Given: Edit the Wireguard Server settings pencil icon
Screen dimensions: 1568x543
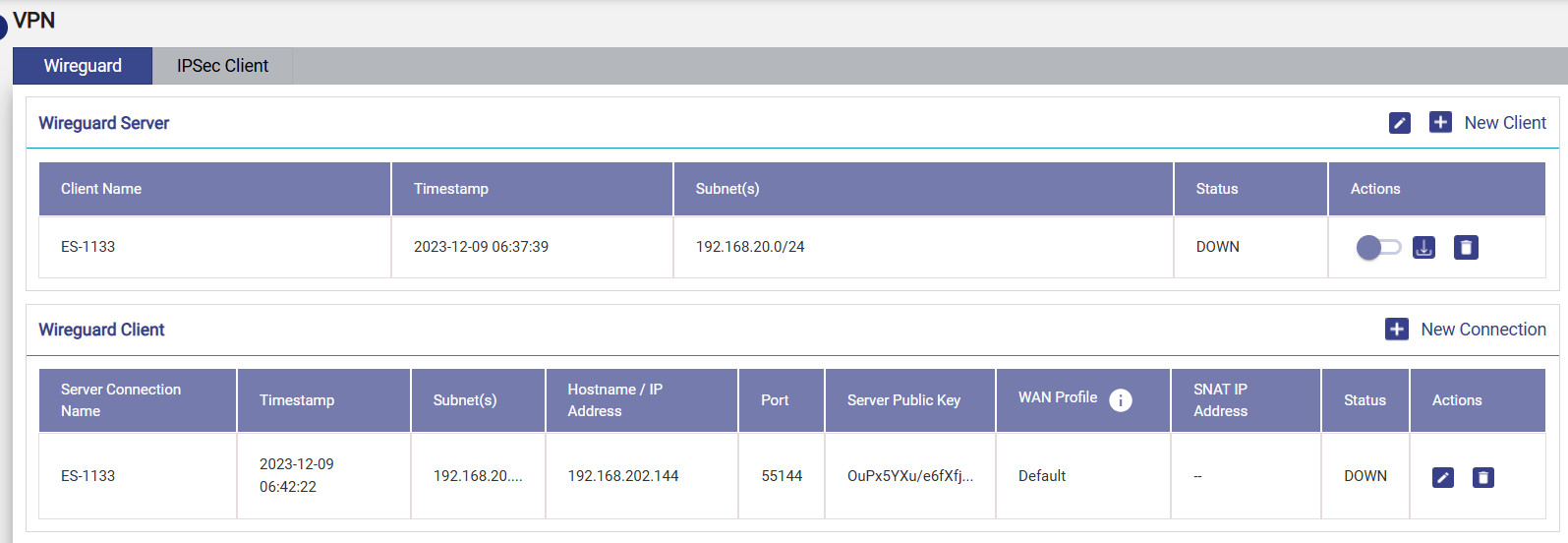Looking at the screenshot, I should pyautogui.click(x=1399, y=123).
